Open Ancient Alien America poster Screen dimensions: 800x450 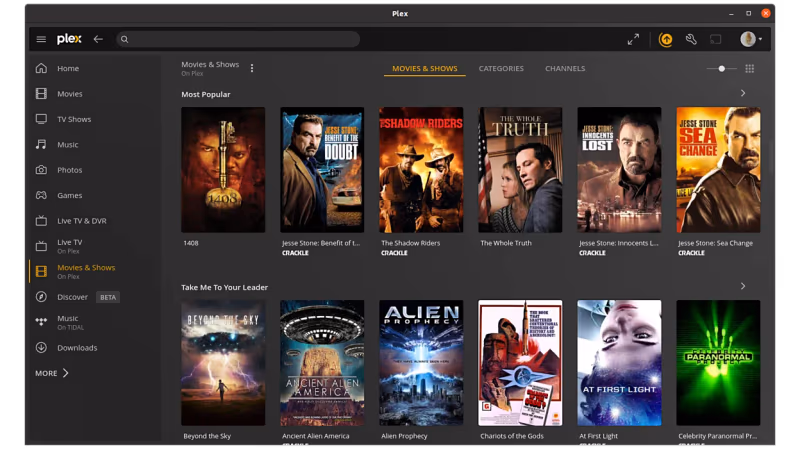coord(322,363)
